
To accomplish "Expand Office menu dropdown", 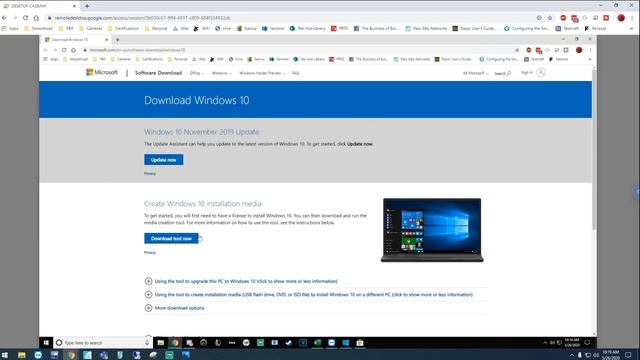I will [196, 73].
